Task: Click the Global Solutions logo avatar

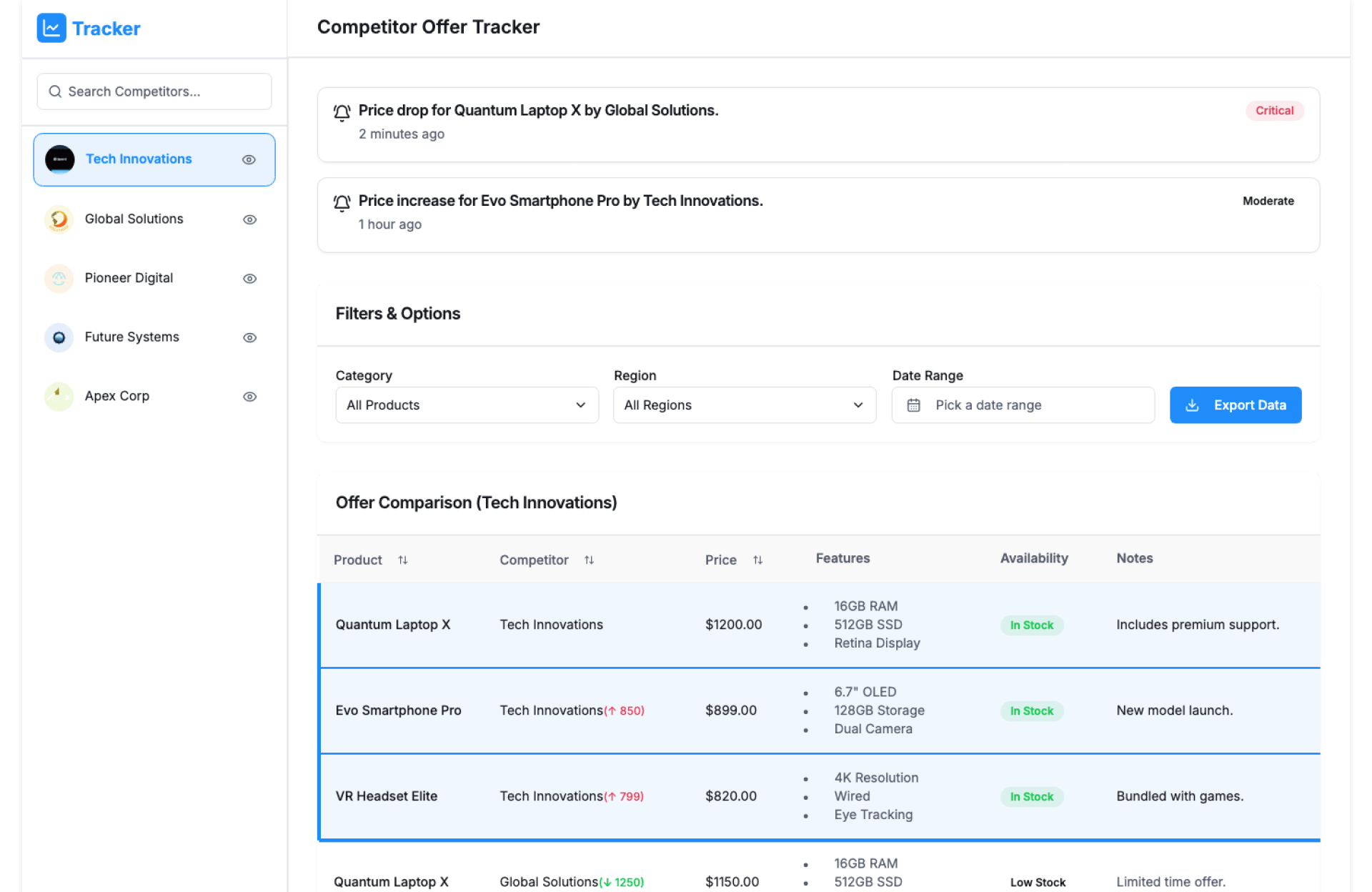Action: tap(59, 219)
